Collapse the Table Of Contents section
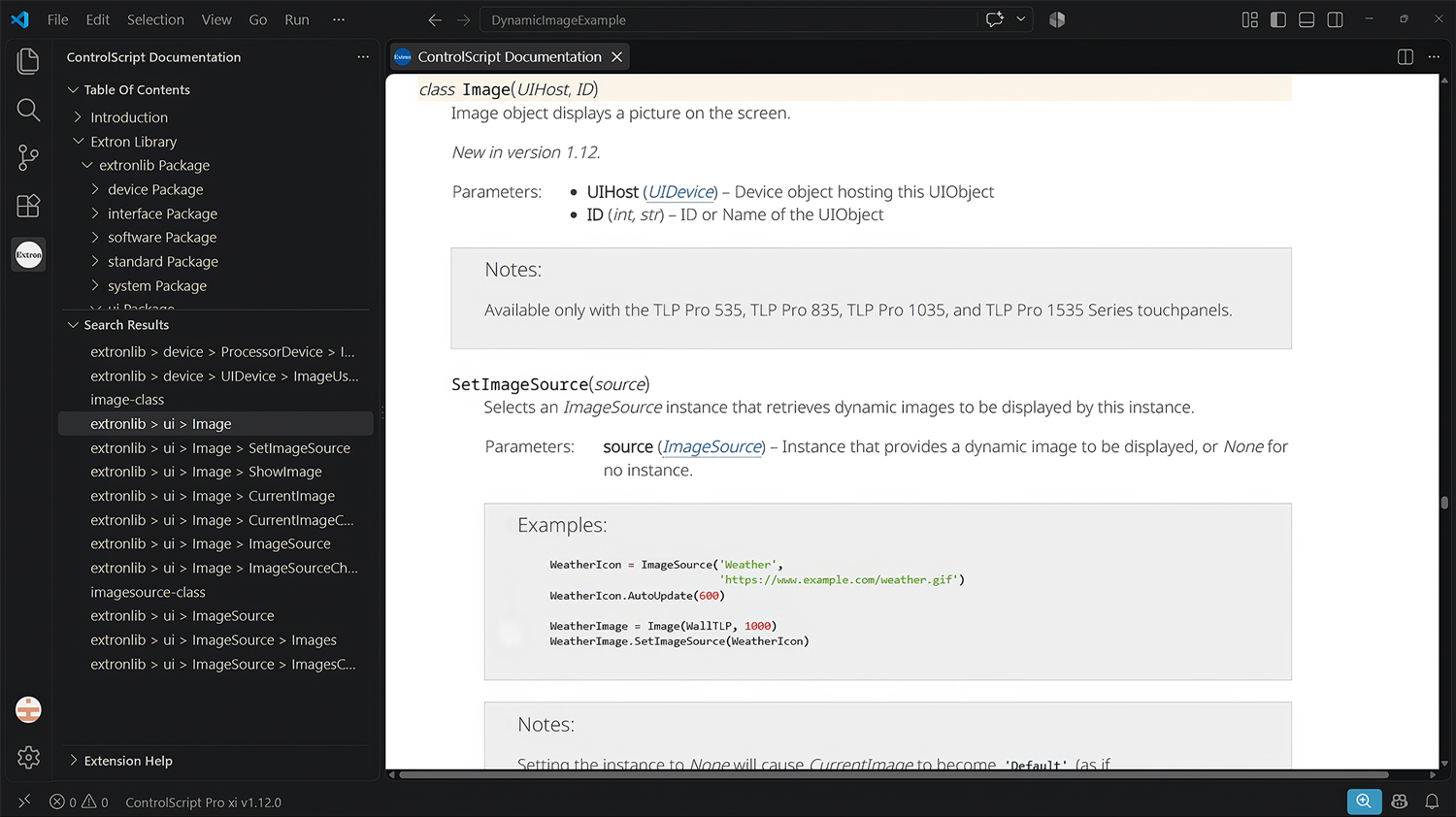This screenshot has height=817, width=1456. [x=73, y=89]
